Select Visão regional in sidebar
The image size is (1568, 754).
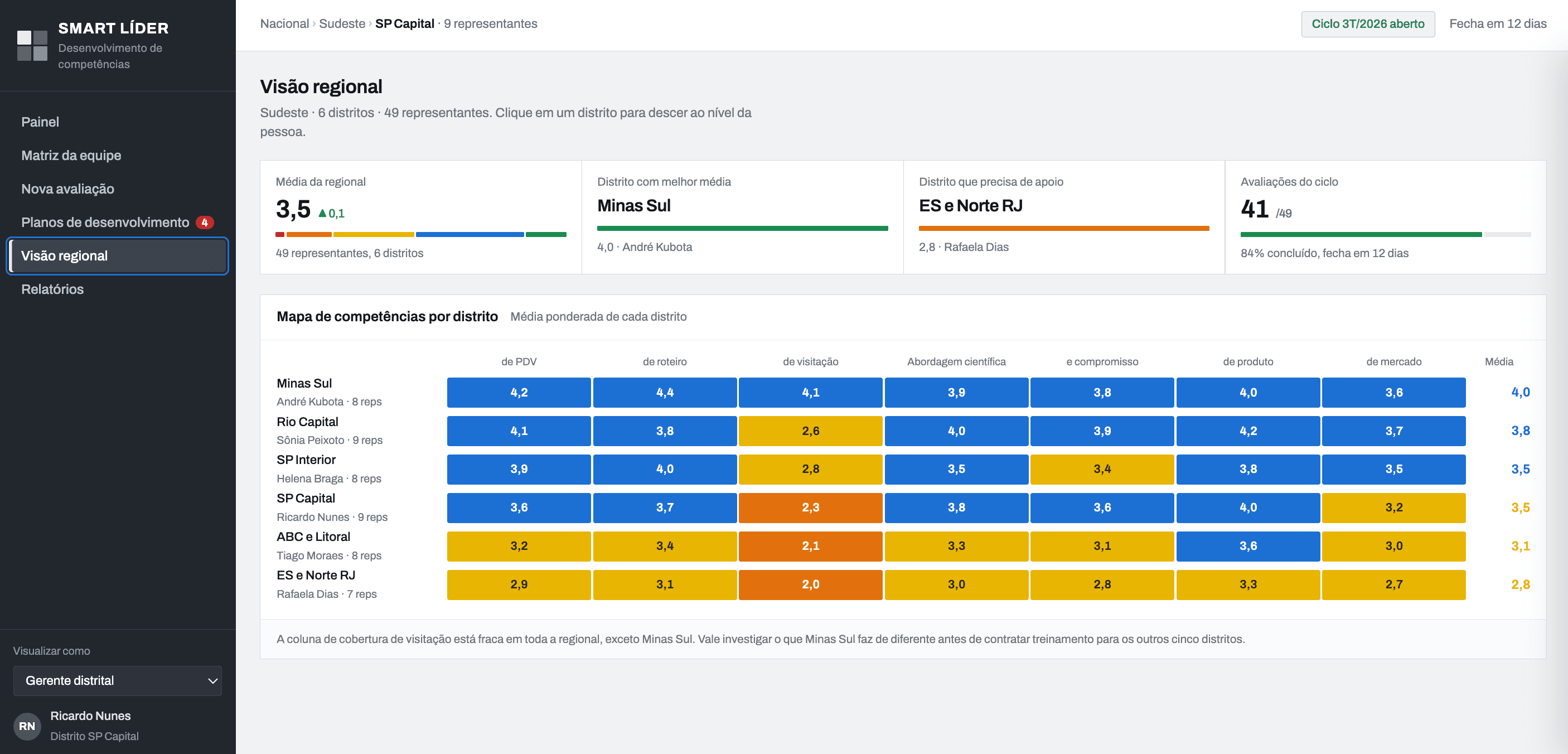click(x=118, y=255)
